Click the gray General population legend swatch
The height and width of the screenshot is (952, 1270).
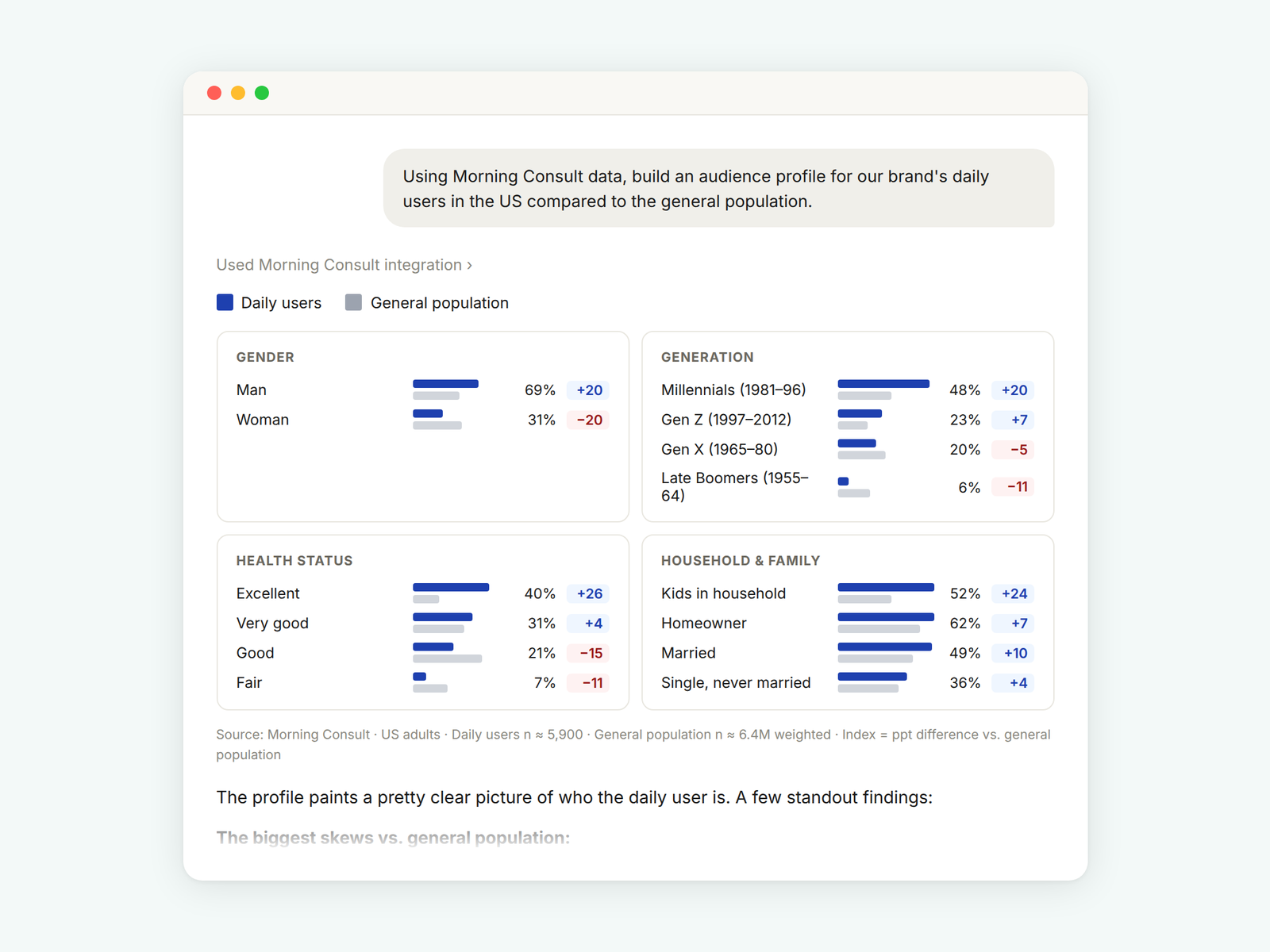pyautogui.click(x=354, y=302)
